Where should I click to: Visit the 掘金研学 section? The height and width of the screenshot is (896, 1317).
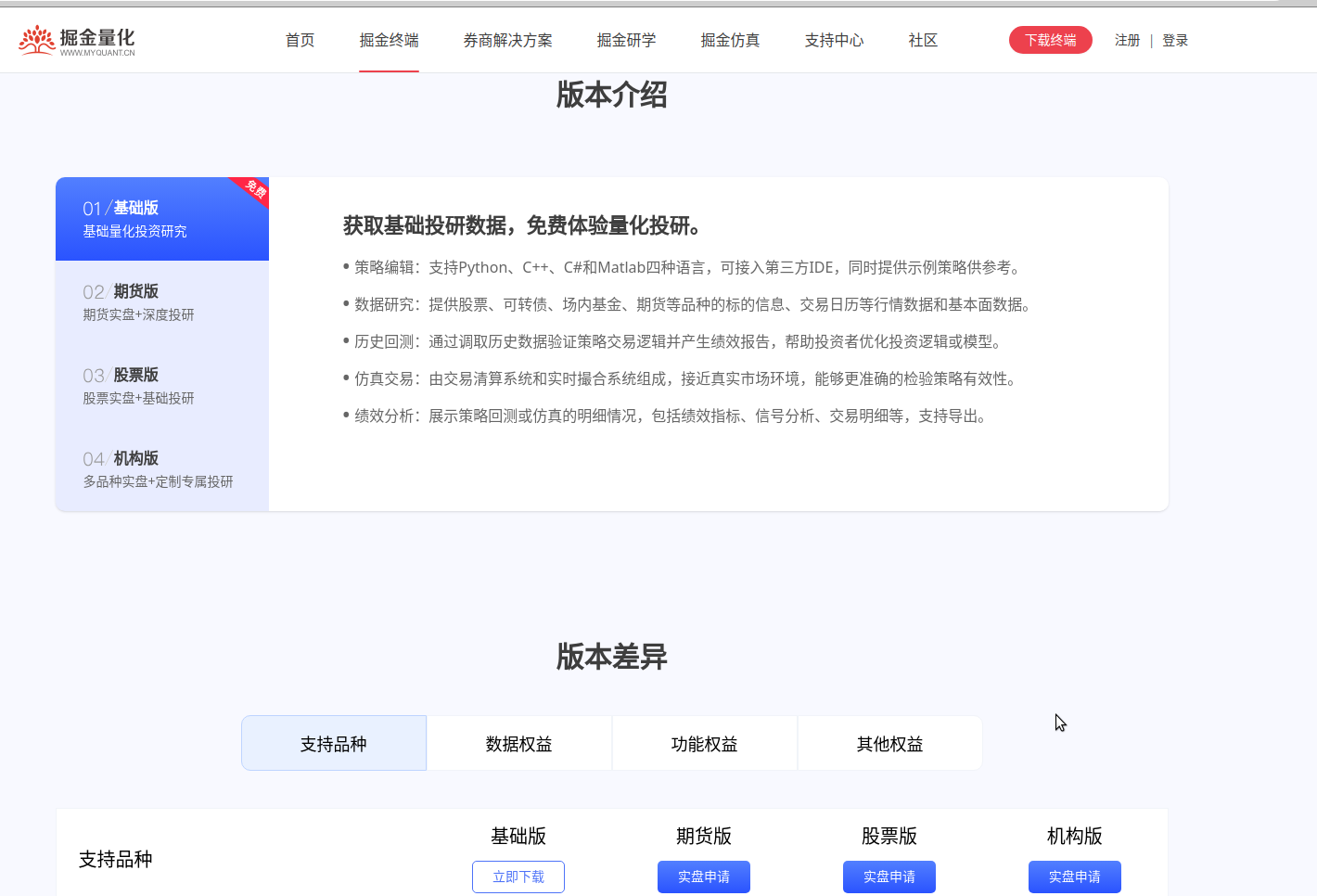pos(626,40)
